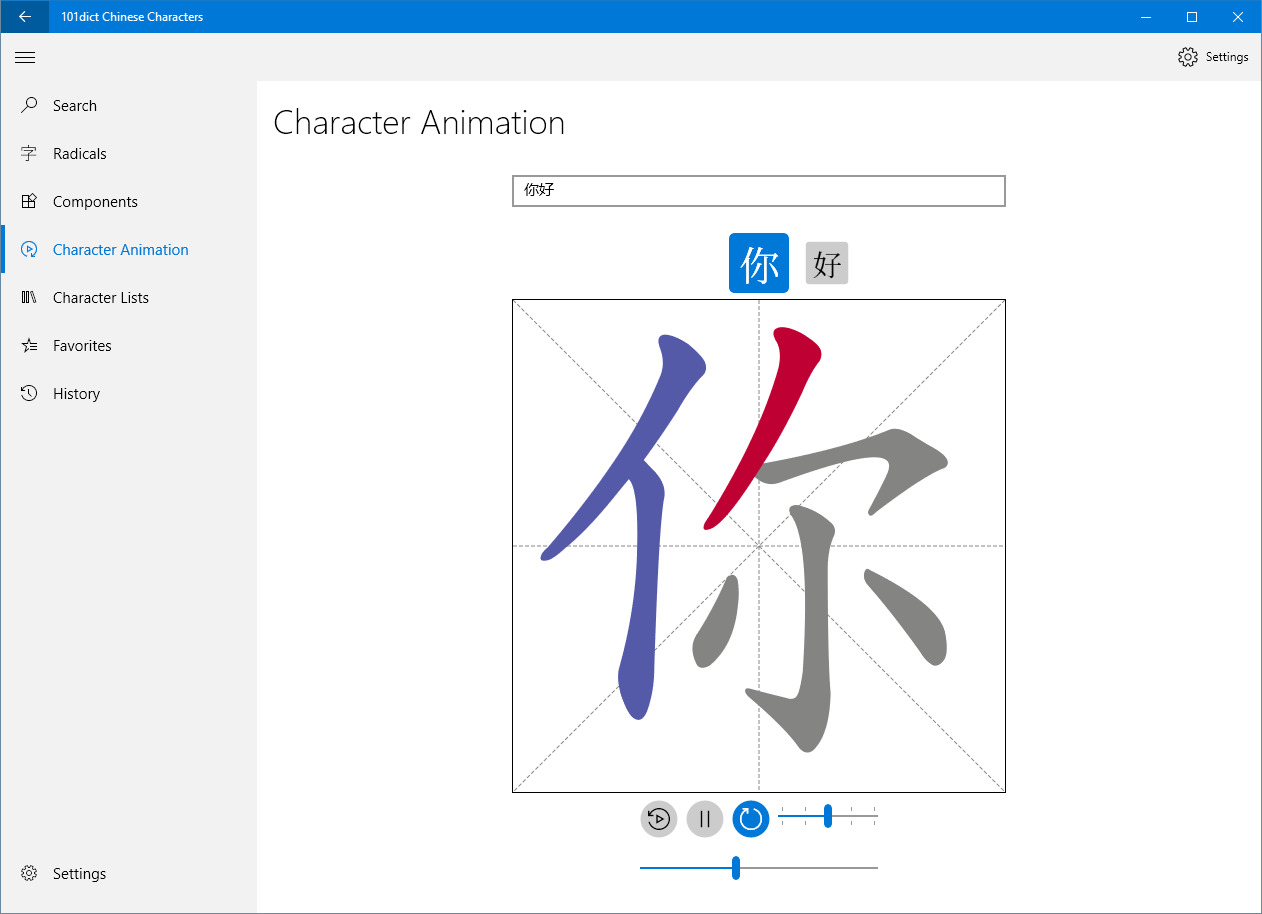Click the animation progress slider handle

(736, 868)
